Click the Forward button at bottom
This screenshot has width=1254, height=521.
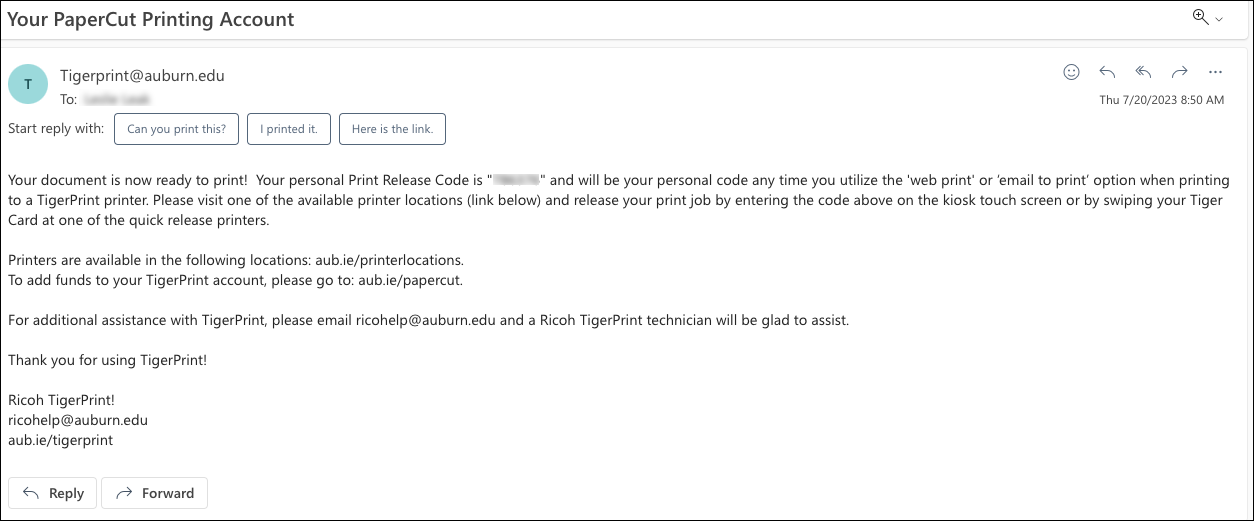click(155, 493)
